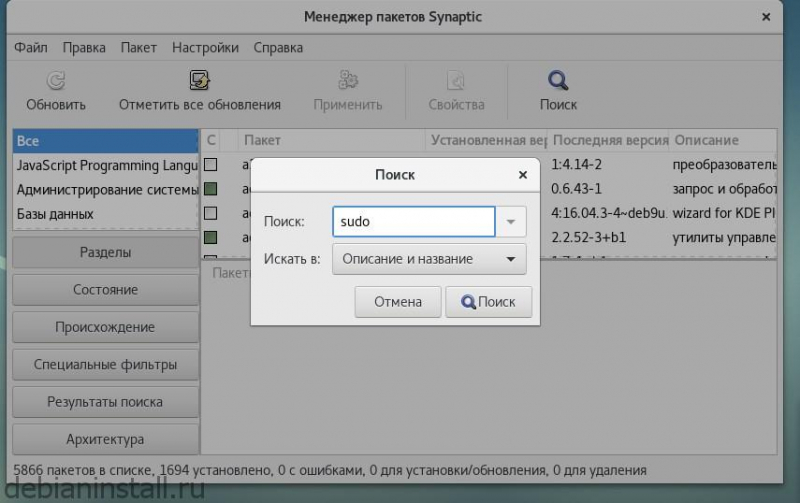Open search history dropdown arrow
The image size is (800, 503).
point(511,222)
